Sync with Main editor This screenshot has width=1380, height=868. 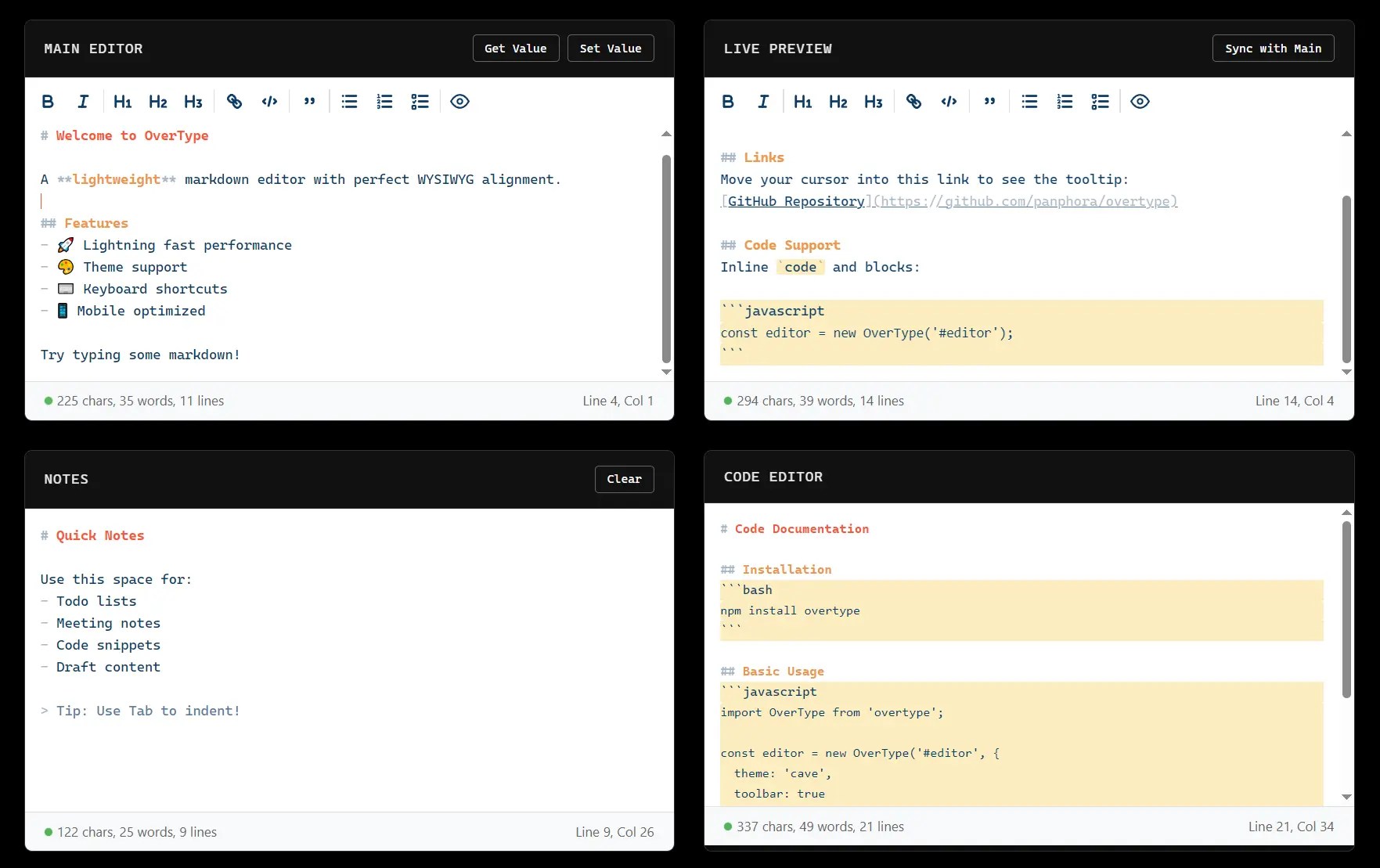coord(1274,49)
